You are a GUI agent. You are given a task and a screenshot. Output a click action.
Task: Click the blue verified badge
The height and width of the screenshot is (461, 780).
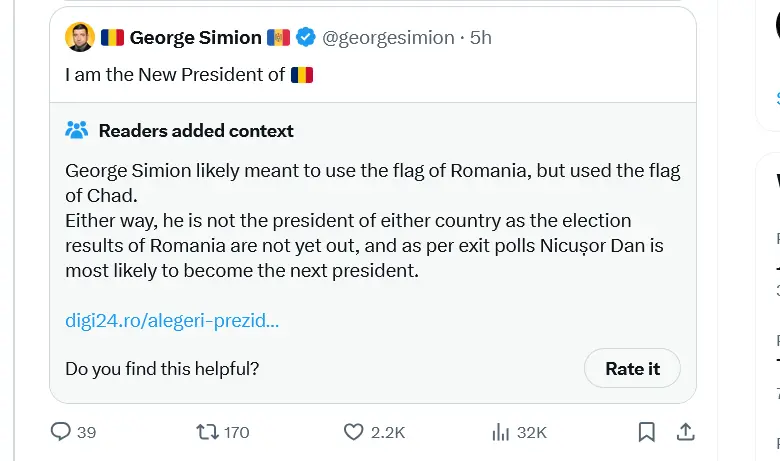click(305, 38)
